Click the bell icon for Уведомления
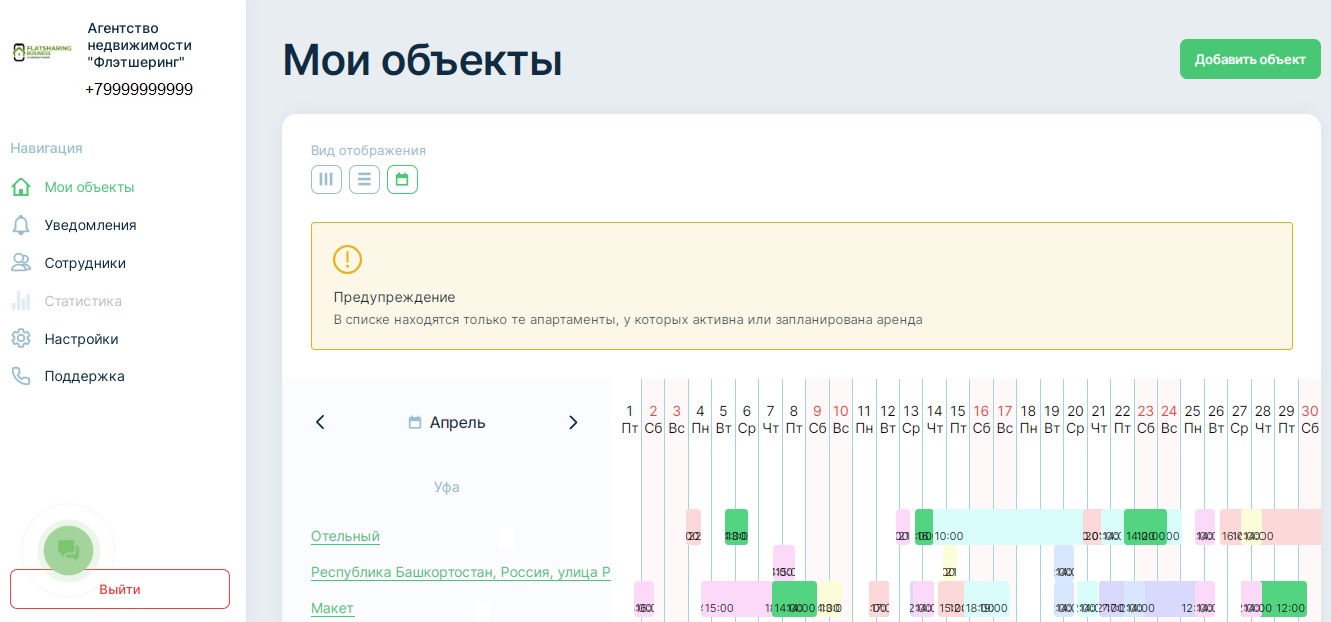This screenshot has height=622, width=1331. (21, 225)
